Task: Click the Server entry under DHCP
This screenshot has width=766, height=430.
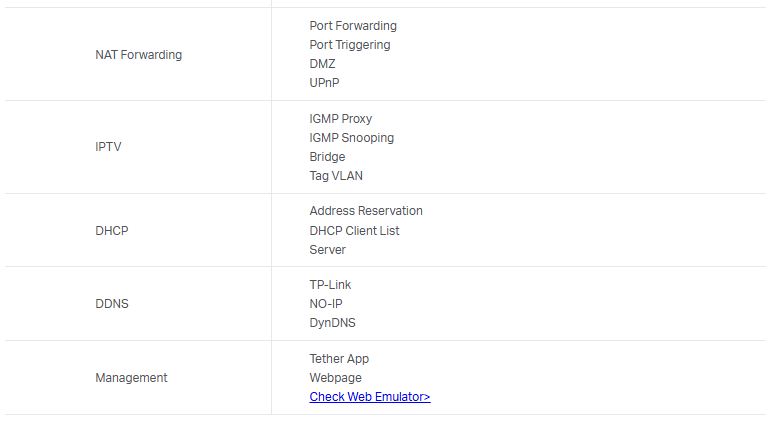Action: pyautogui.click(x=327, y=250)
